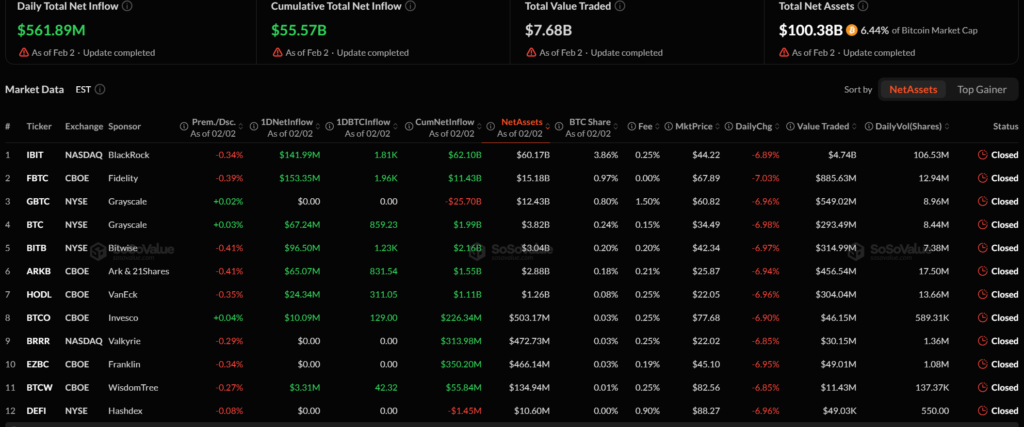The height and width of the screenshot is (427, 1024).
Task: Click warning icon under Daily Total Net Inflow
Action: tap(24, 52)
